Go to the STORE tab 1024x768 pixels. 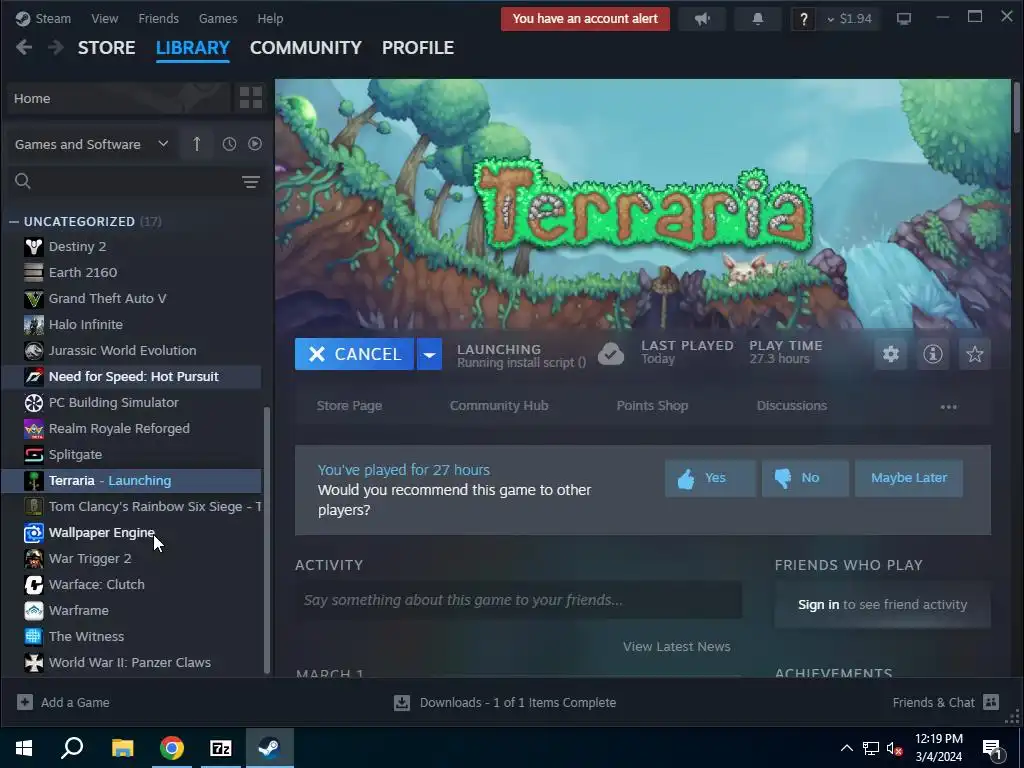click(106, 48)
